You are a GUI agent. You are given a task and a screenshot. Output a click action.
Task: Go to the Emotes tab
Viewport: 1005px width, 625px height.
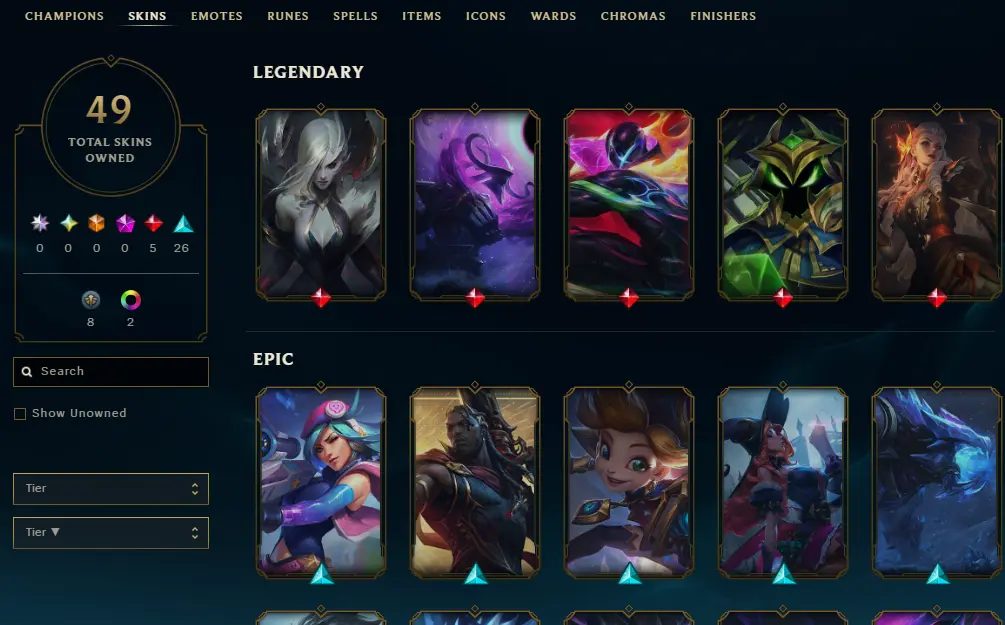pyautogui.click(x=217, y=16)
